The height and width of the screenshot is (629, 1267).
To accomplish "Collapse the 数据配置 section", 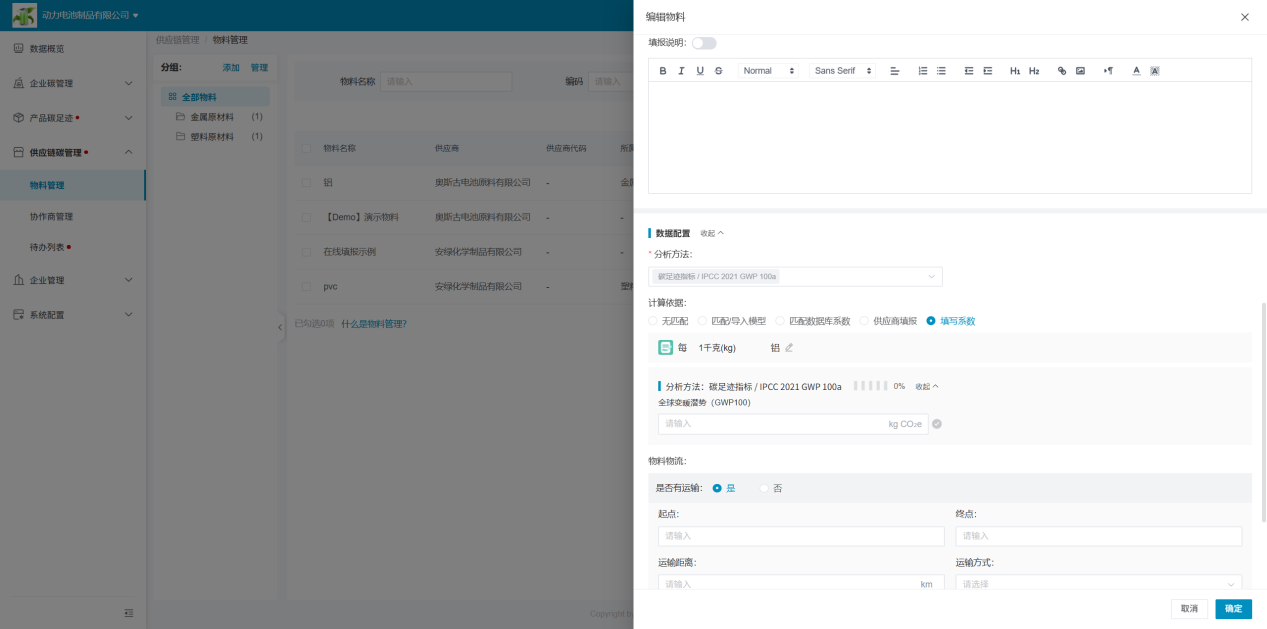I will tap(712, 233).
